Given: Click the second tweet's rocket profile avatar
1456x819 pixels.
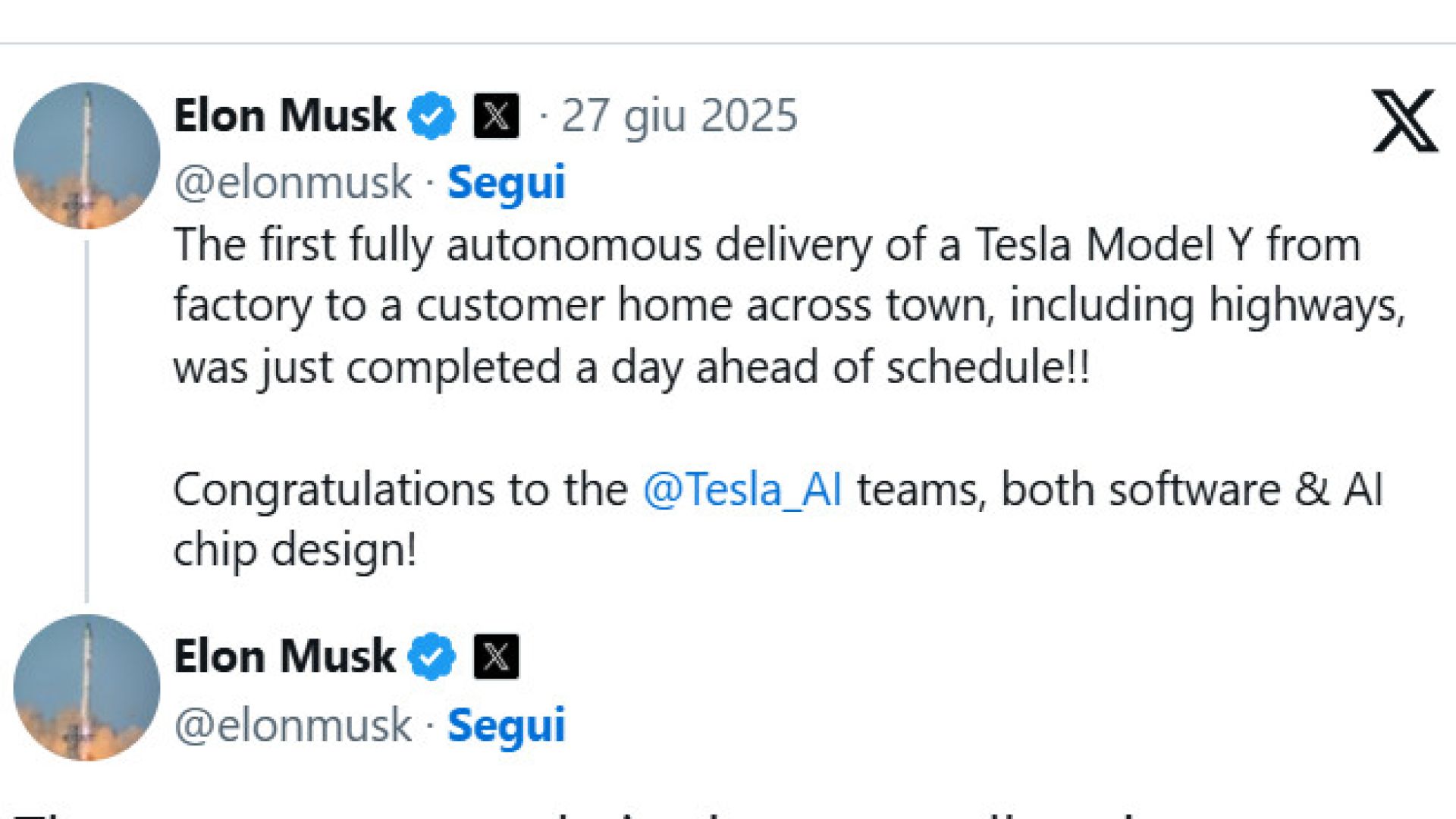Looking at the screenshot, I should click(x=87, y=688).
